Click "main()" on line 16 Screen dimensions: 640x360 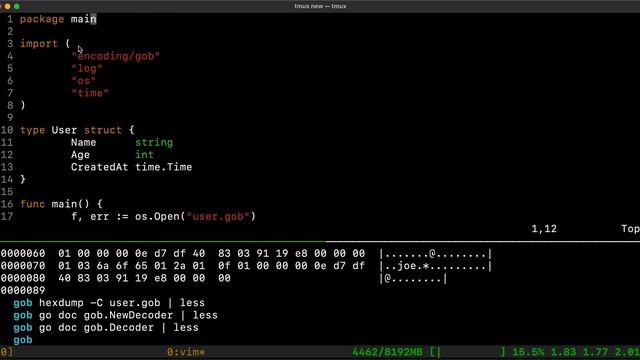pos(70,204)
